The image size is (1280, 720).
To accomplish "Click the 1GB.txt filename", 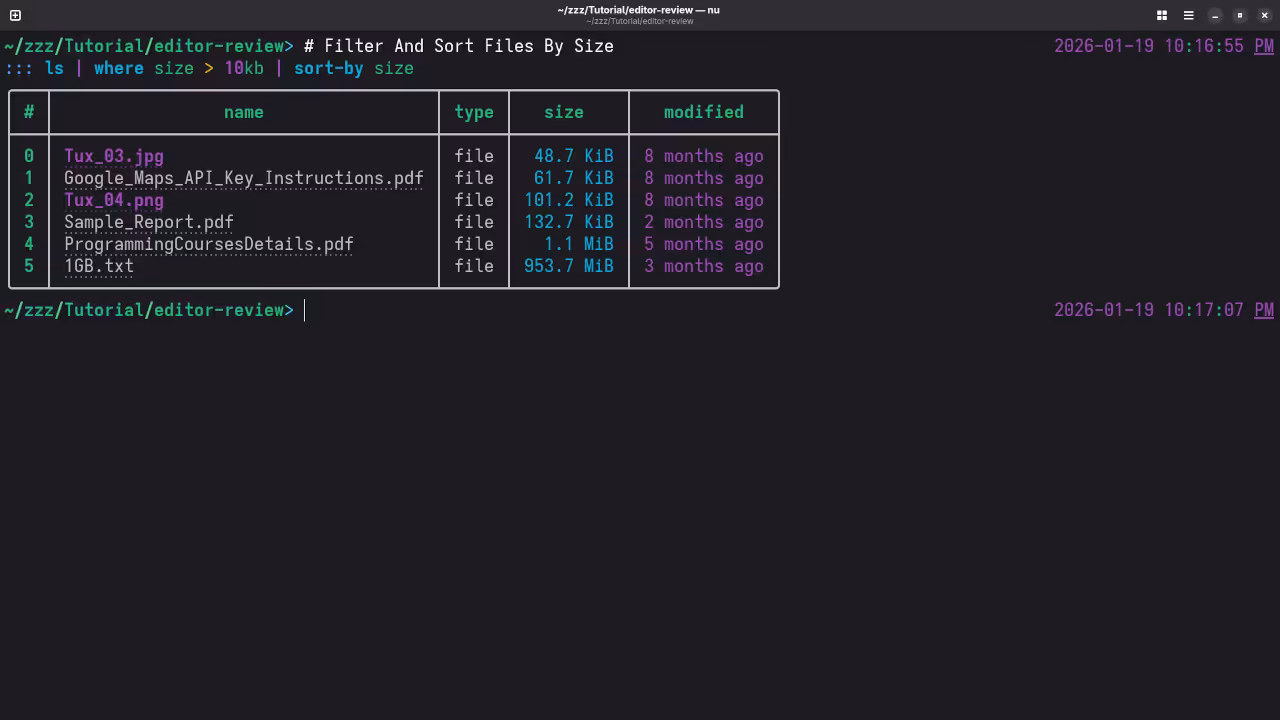I will [98, 266].
